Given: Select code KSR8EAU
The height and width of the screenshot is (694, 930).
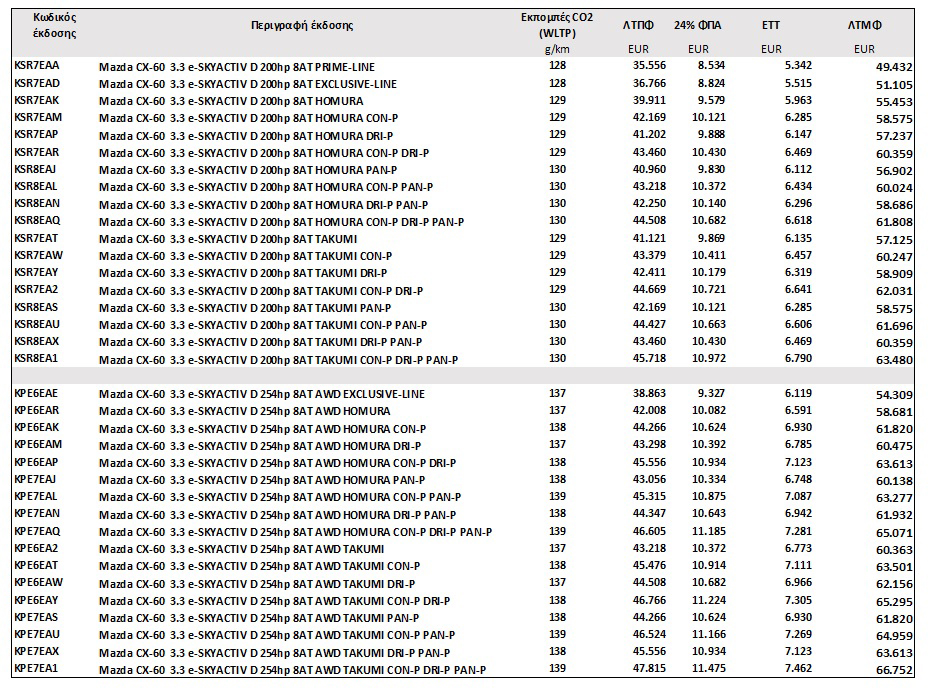Looking at the screenshot, I should [37, 324].
